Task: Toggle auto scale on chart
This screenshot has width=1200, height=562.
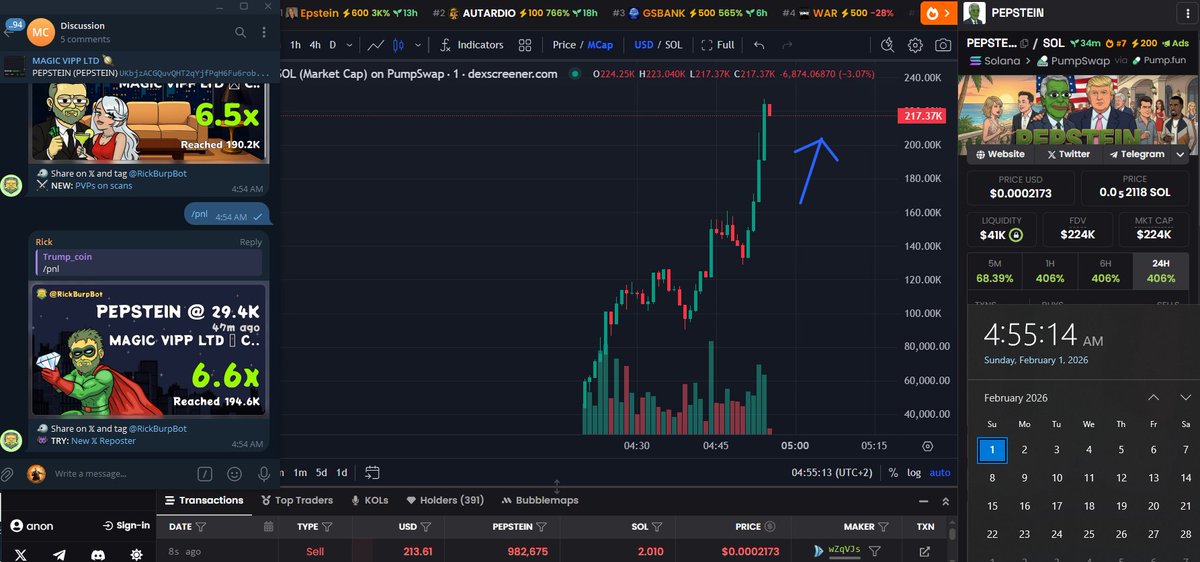Action: (941, 472)
